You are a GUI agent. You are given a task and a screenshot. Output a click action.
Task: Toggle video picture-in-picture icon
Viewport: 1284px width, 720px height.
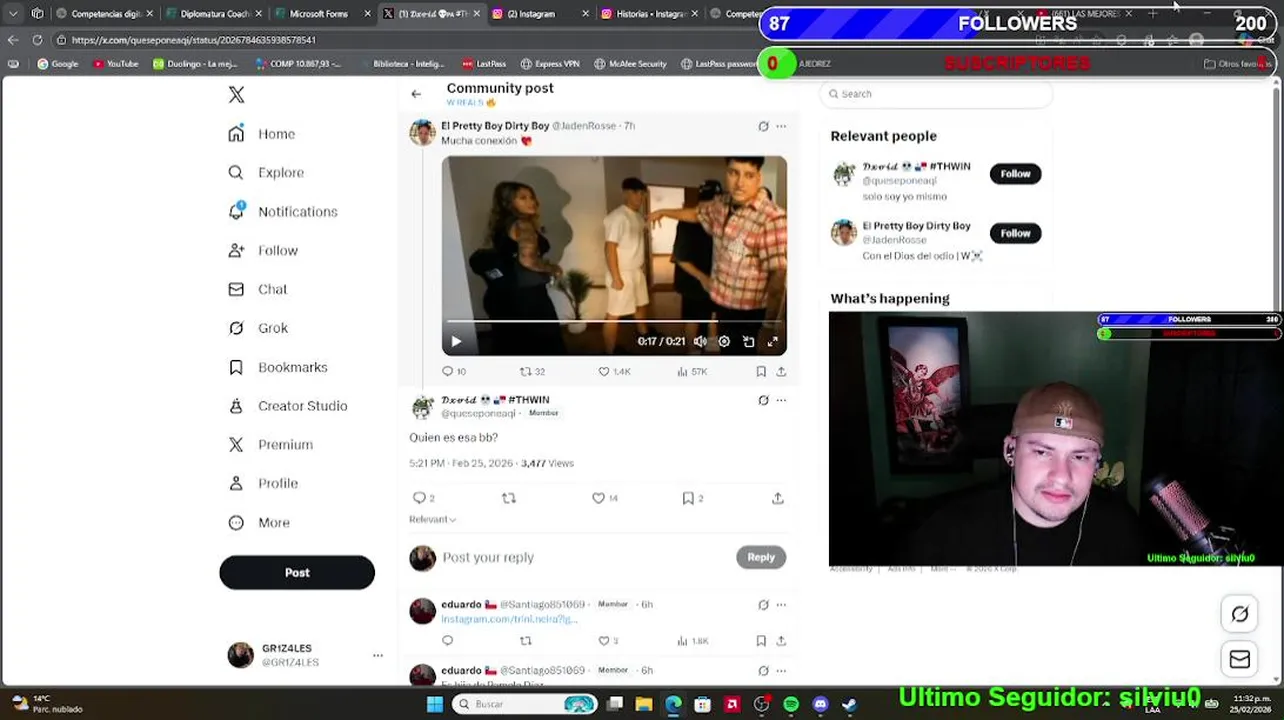[x=748, y=341]
